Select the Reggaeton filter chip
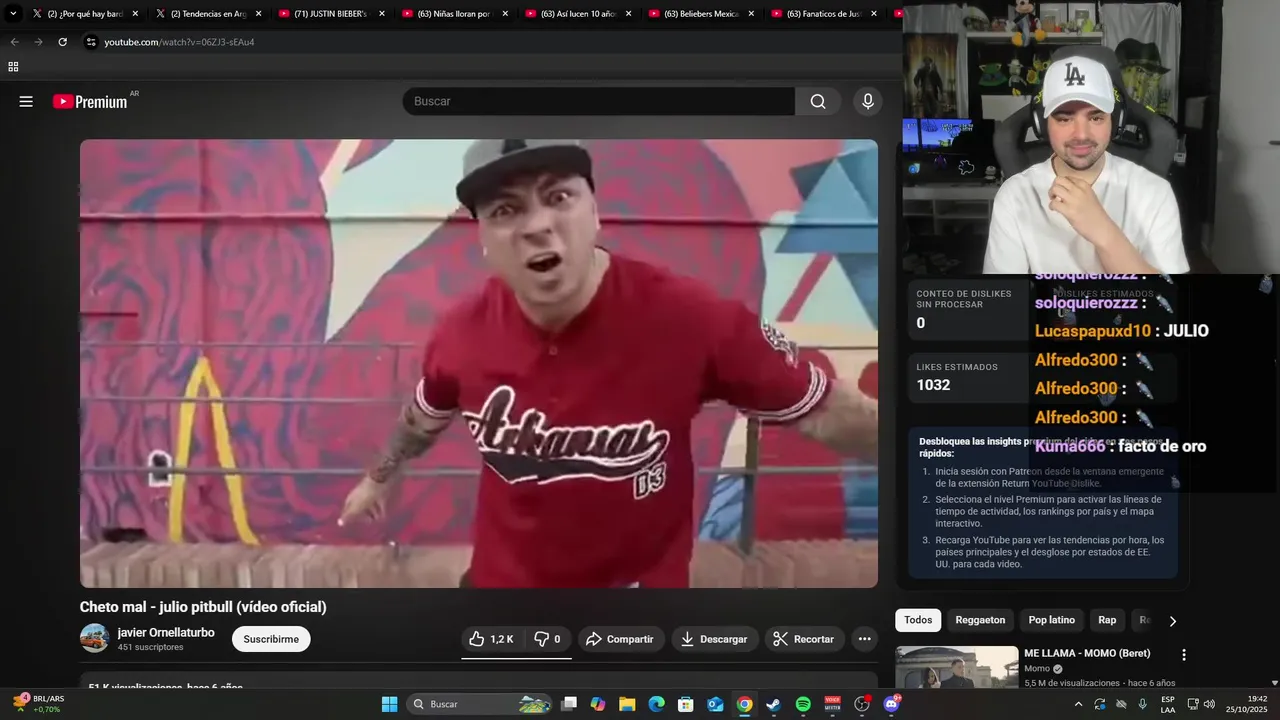 point(980,620)
